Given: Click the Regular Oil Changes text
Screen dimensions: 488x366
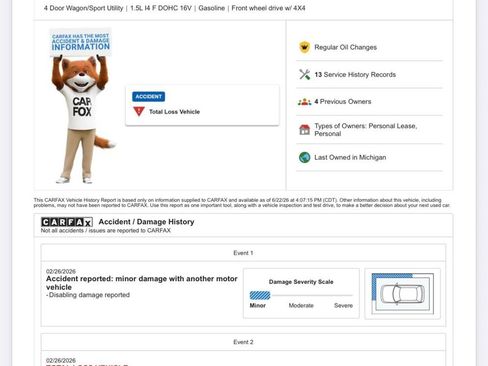Looking at the screenshot, I should click(x=345, y=47).
